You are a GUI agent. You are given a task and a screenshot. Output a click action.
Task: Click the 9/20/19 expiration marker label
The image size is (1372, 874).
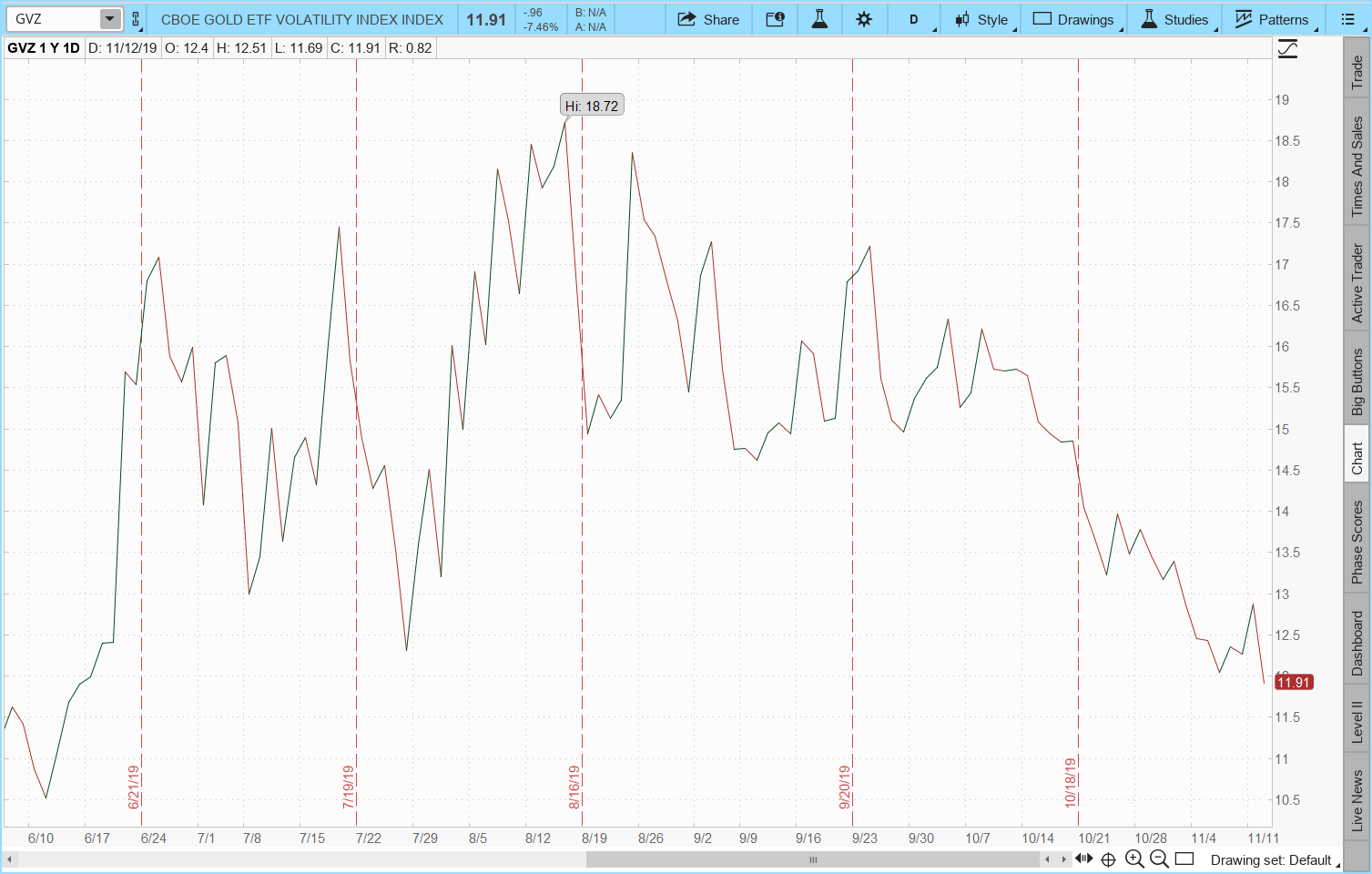845,788
